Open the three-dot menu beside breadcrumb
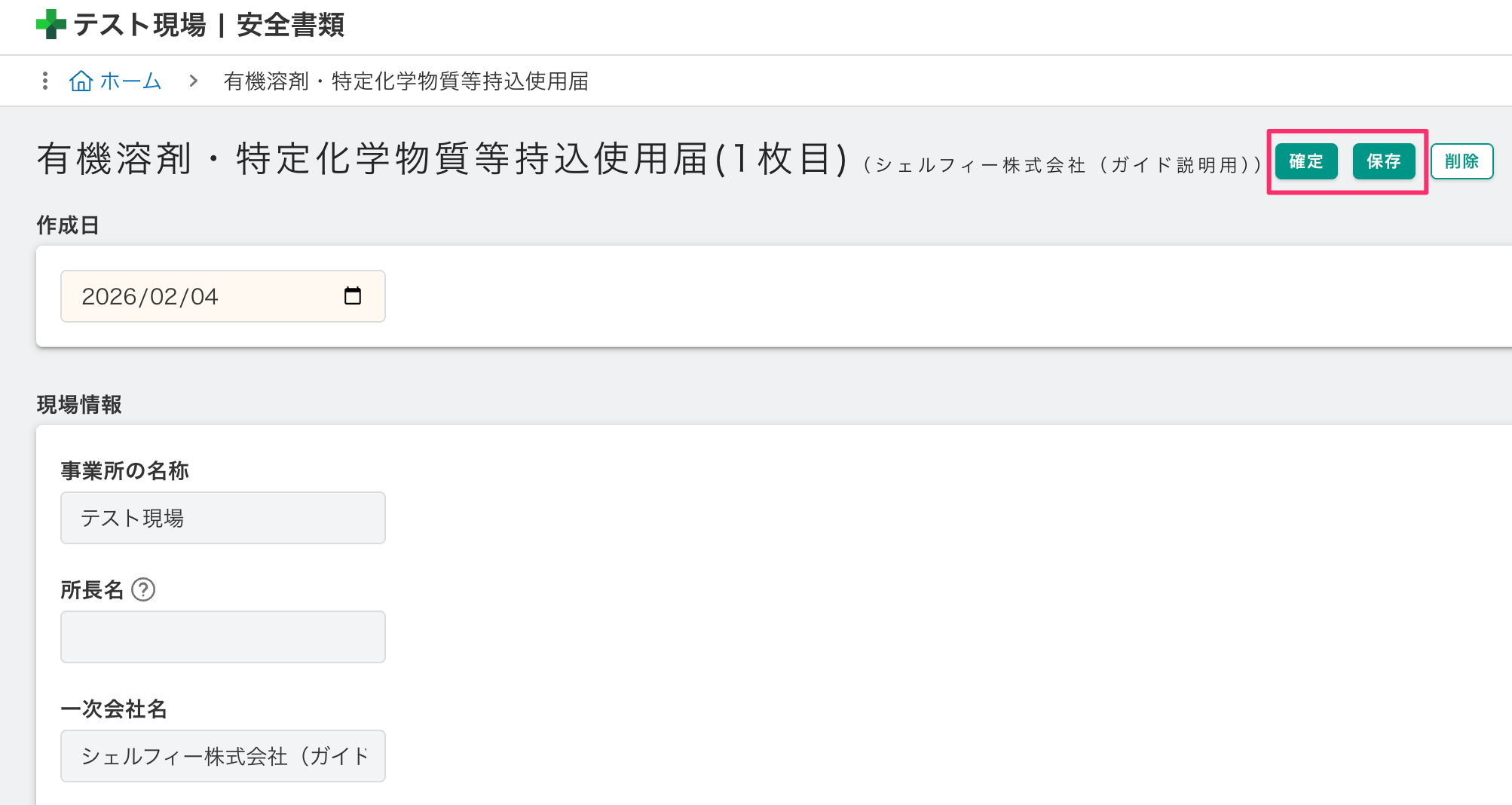 [x=45, y=81]
